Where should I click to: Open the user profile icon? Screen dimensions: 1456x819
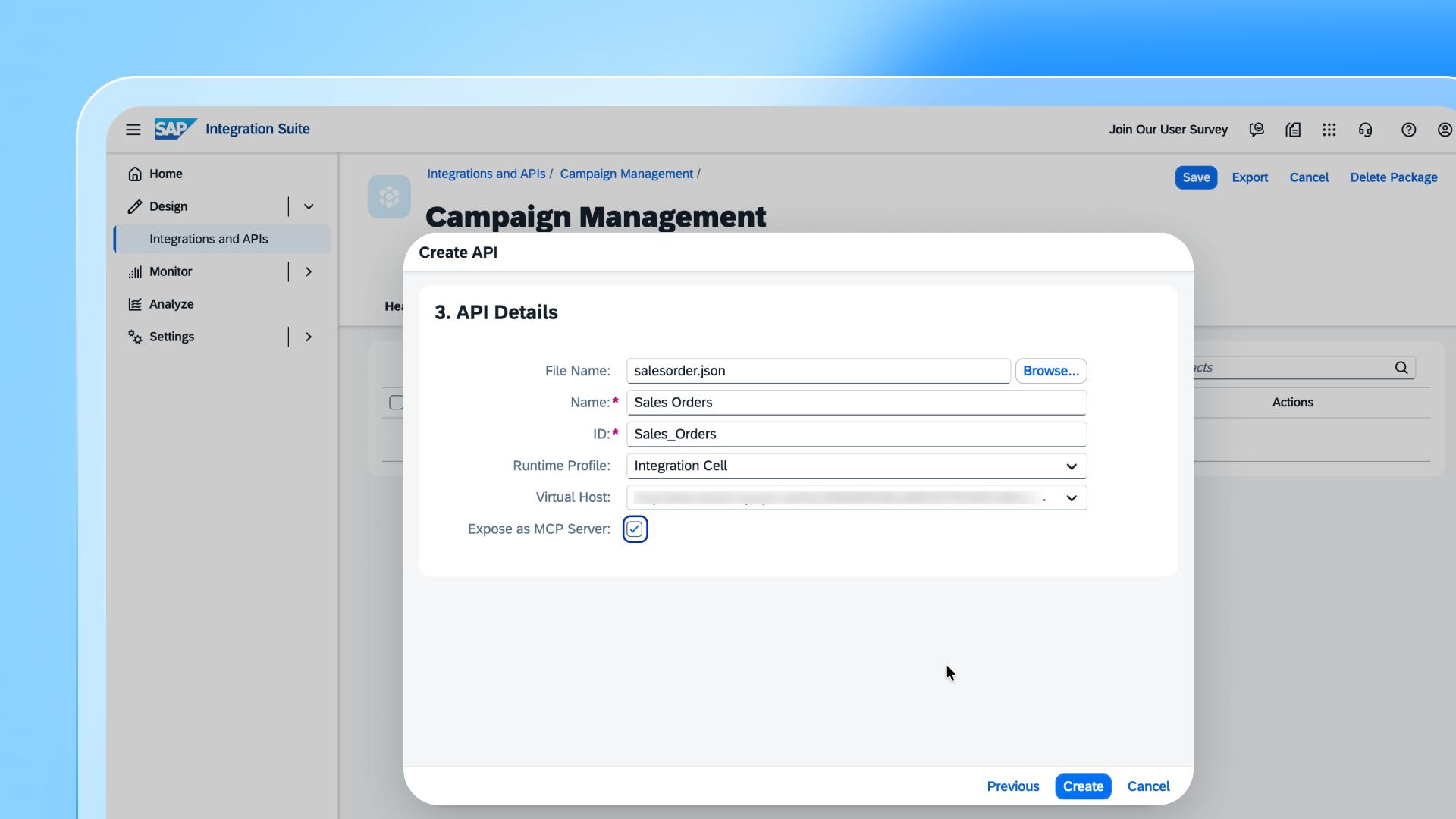1445,130
